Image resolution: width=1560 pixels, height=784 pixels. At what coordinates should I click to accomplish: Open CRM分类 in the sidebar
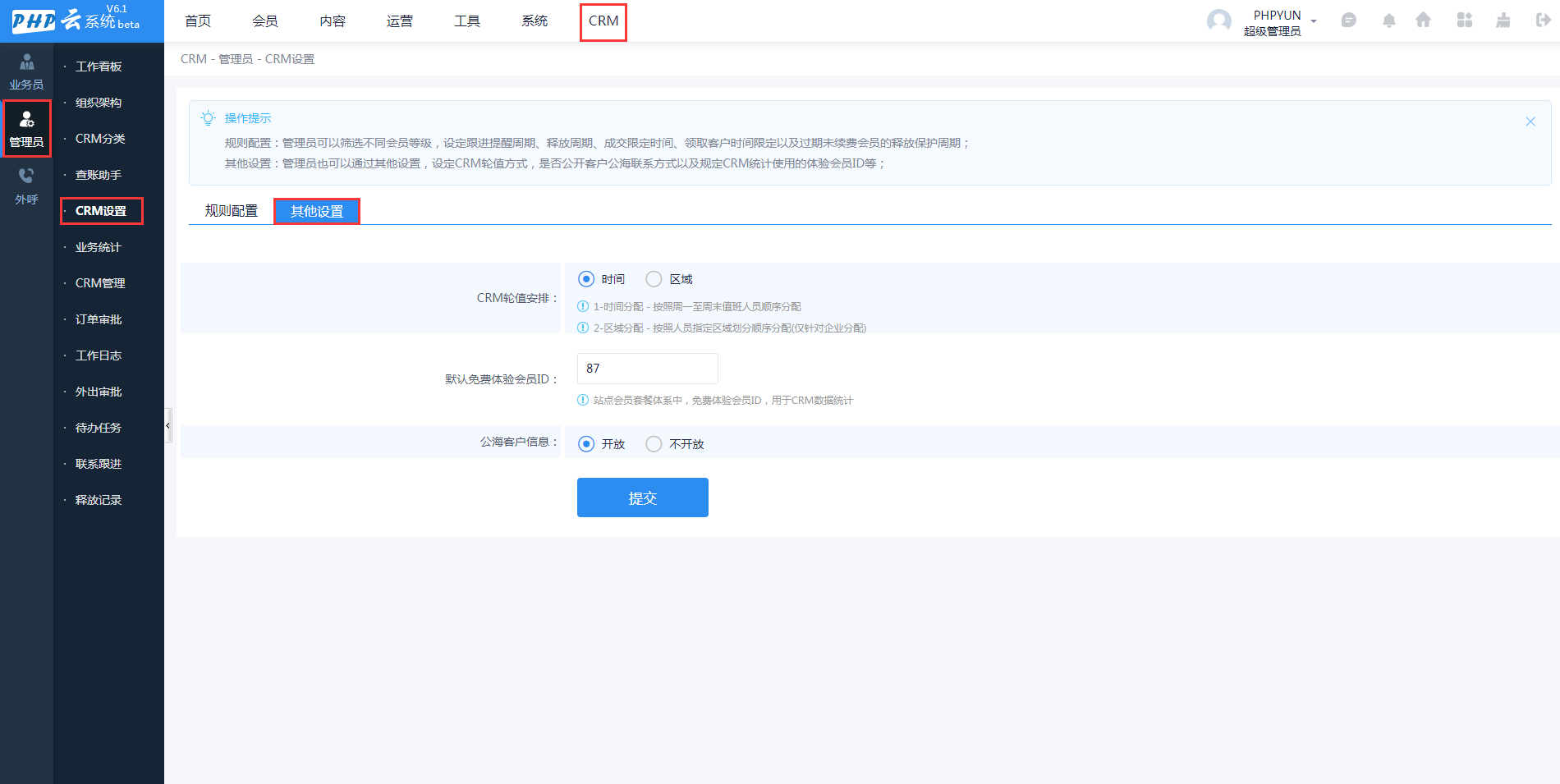coord(100,139)
